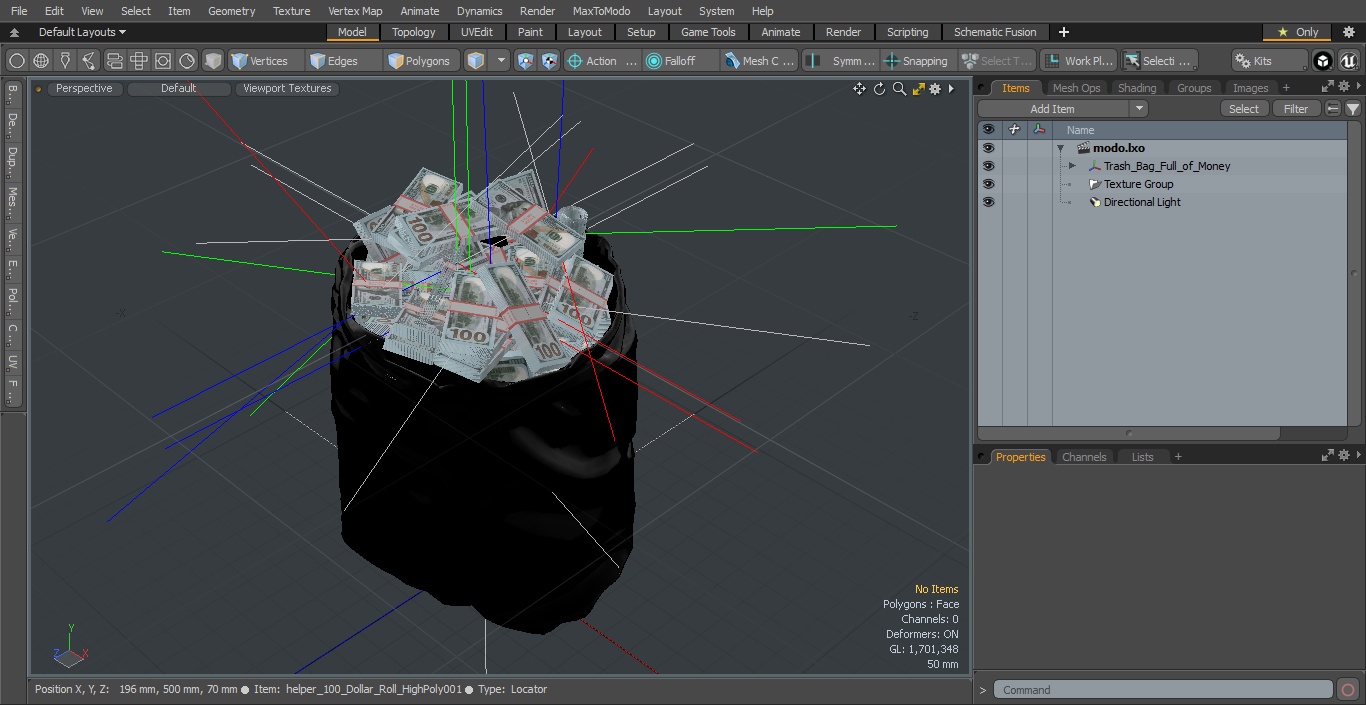Image resolution: width=1366 pixels, height=705 pixels.
Task: Toggle visibility of Directional Light
Action: [988, 202]
